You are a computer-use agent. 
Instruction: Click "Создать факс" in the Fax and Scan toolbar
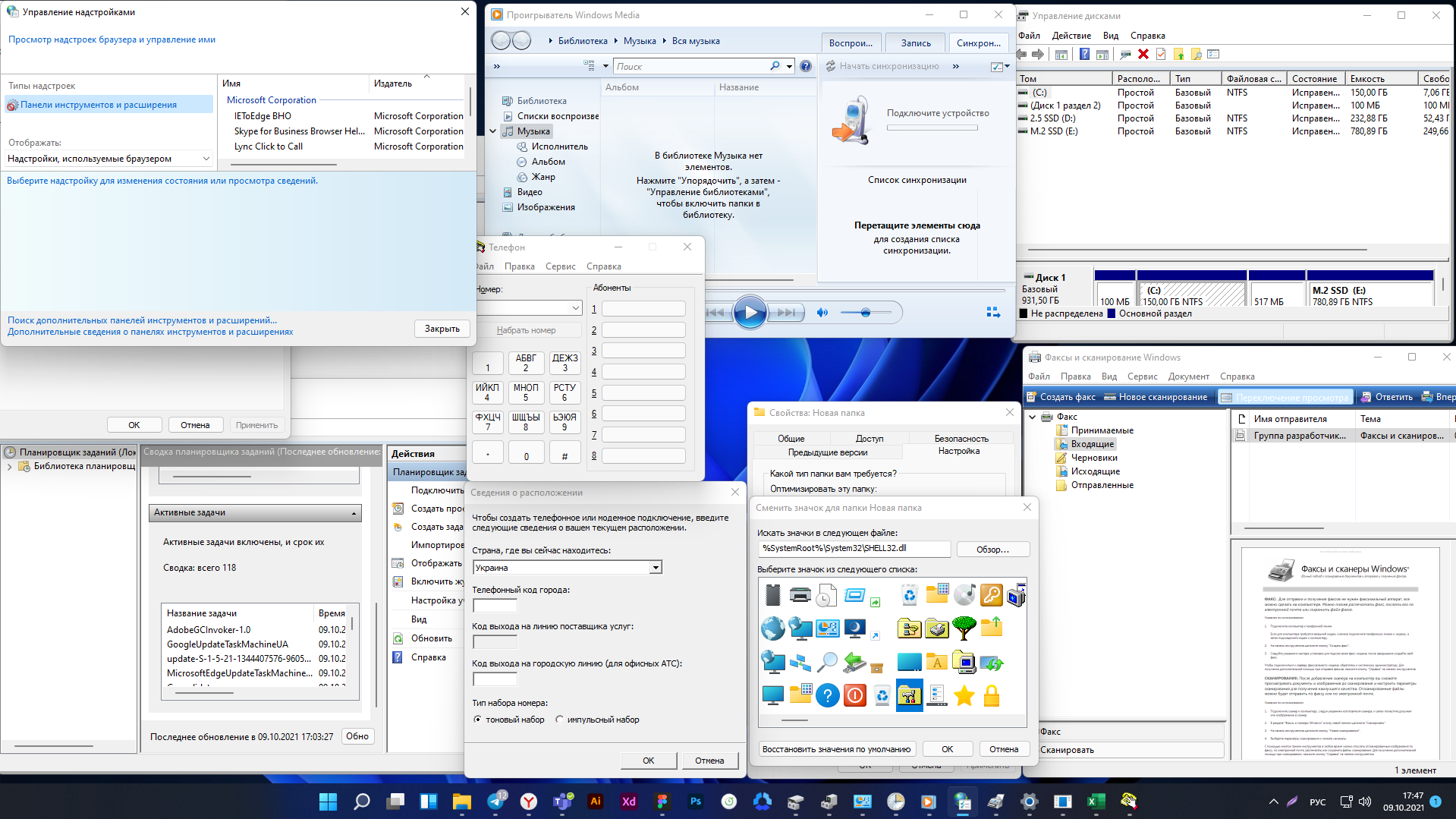coord(1061,397)
